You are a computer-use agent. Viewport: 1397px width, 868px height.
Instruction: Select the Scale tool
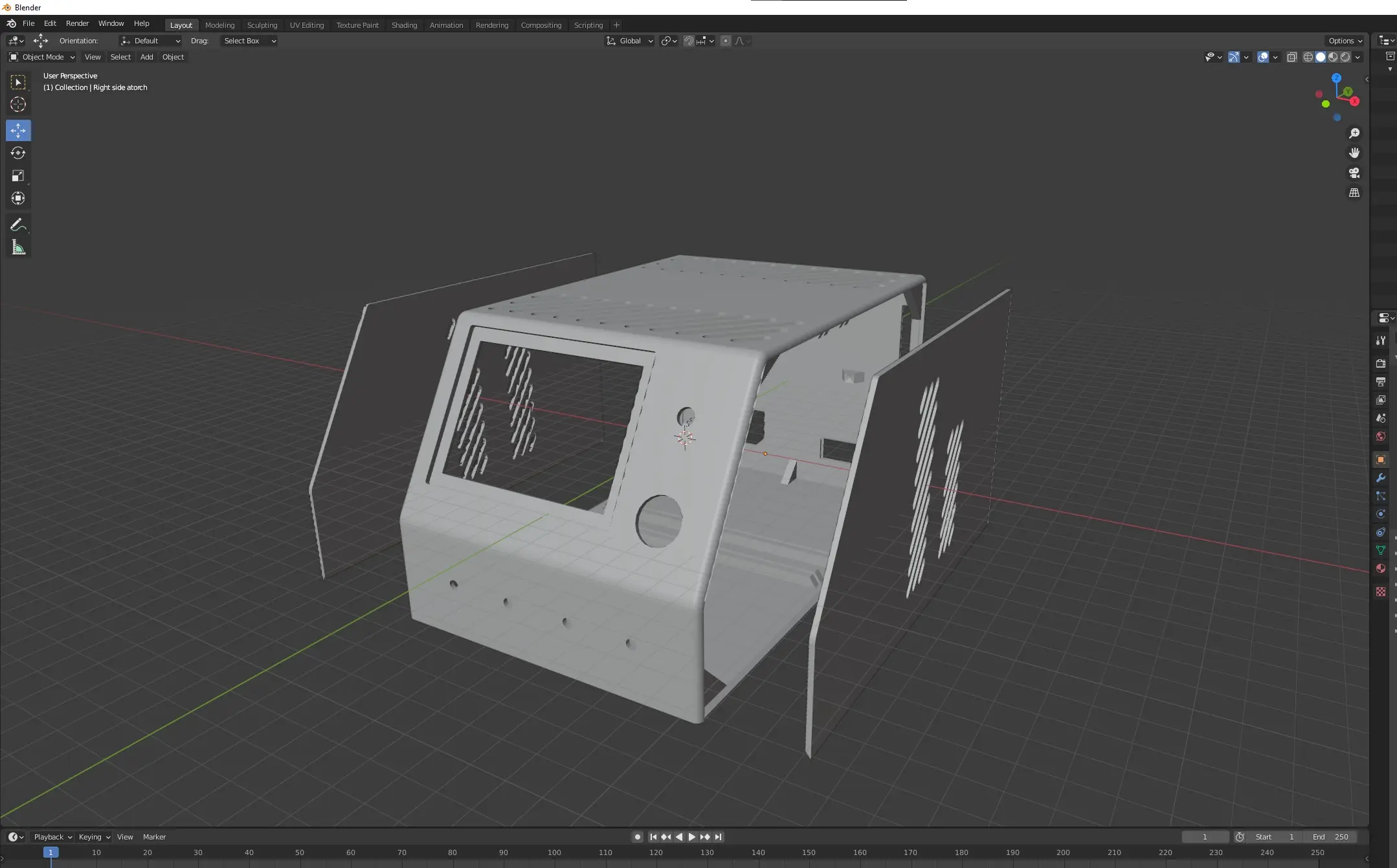click(x=18, y=176)
